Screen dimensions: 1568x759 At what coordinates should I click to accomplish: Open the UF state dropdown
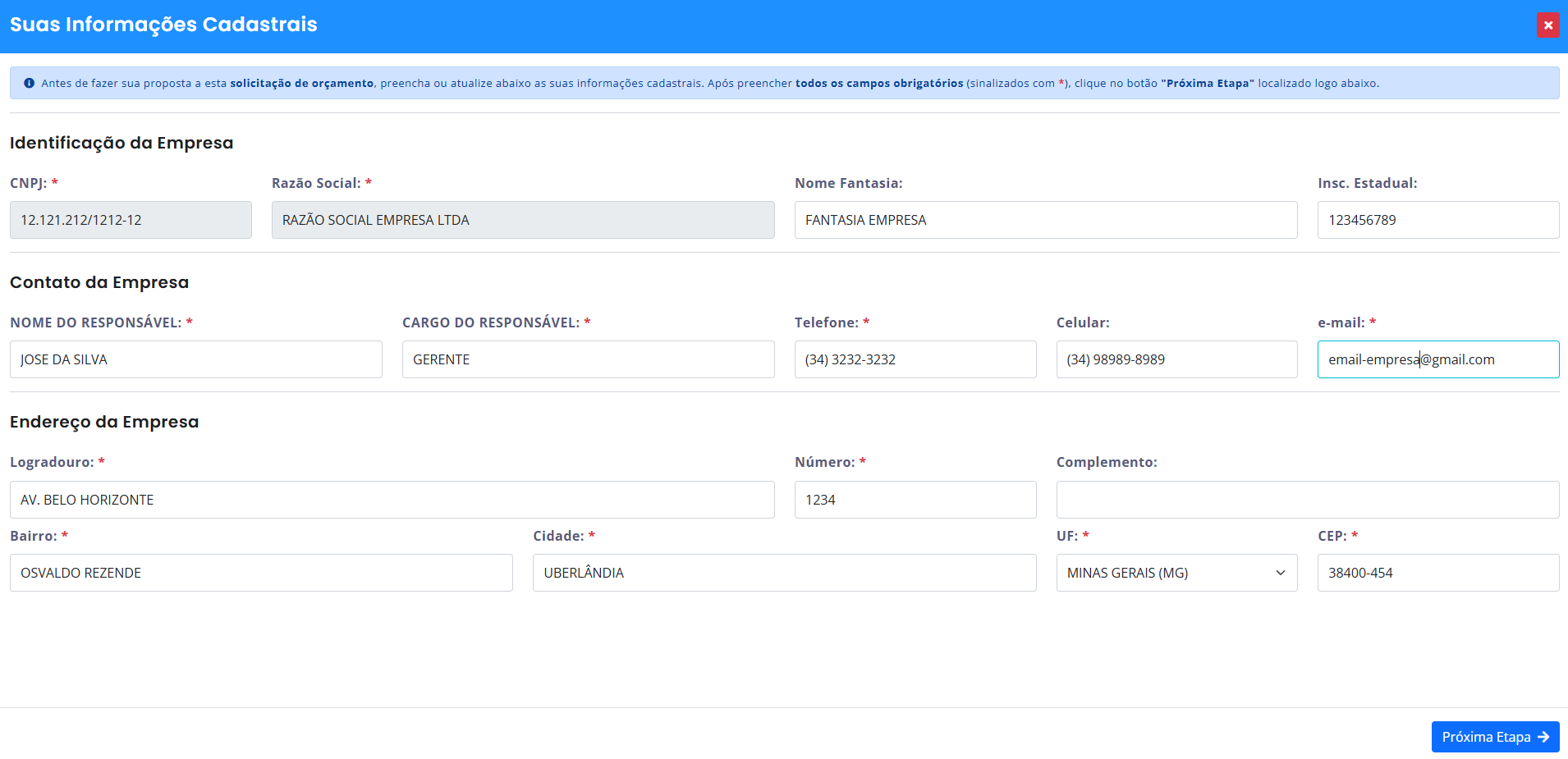click(1176, 573)
